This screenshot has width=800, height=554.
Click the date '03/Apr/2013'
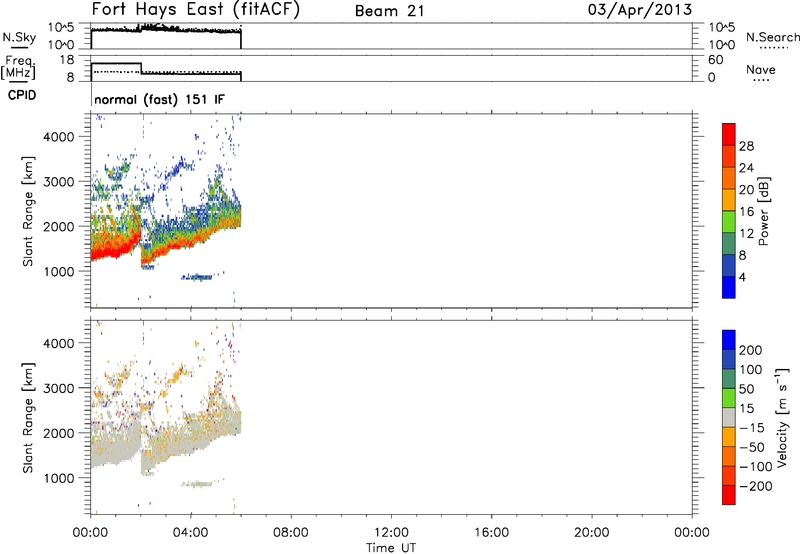pyautogui.click(x=640, y=9)
